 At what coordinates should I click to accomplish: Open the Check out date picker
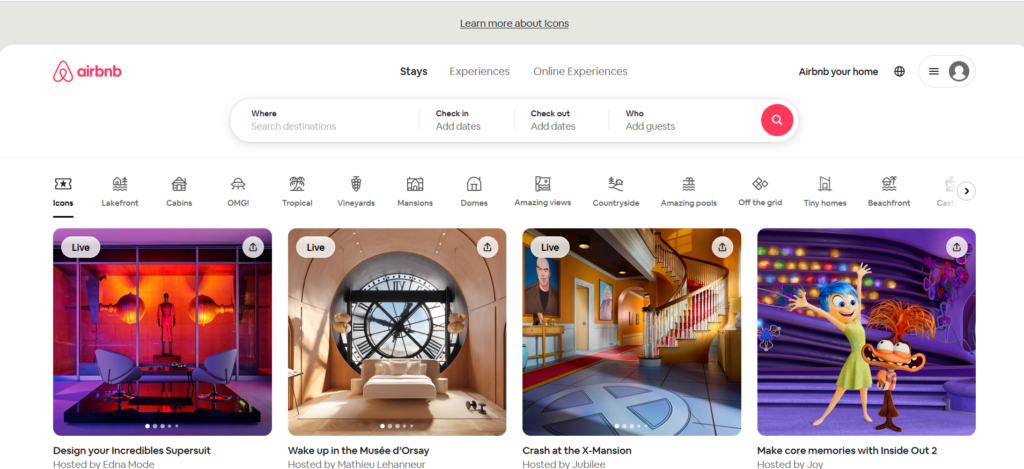(x=562, y=120)
